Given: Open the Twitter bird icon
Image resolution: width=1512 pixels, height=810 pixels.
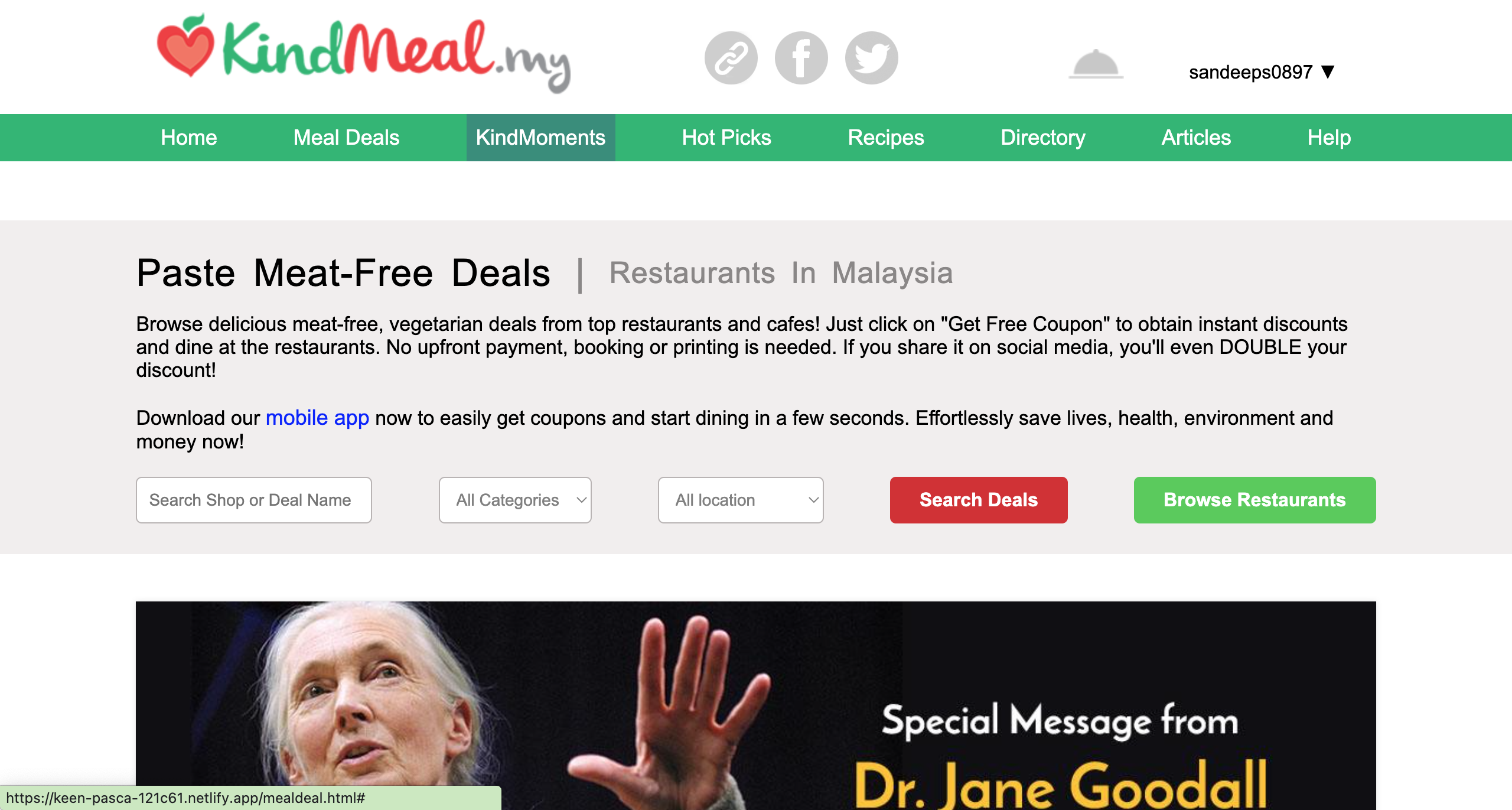Looking at the screenshot, I should tap(872, 58).
